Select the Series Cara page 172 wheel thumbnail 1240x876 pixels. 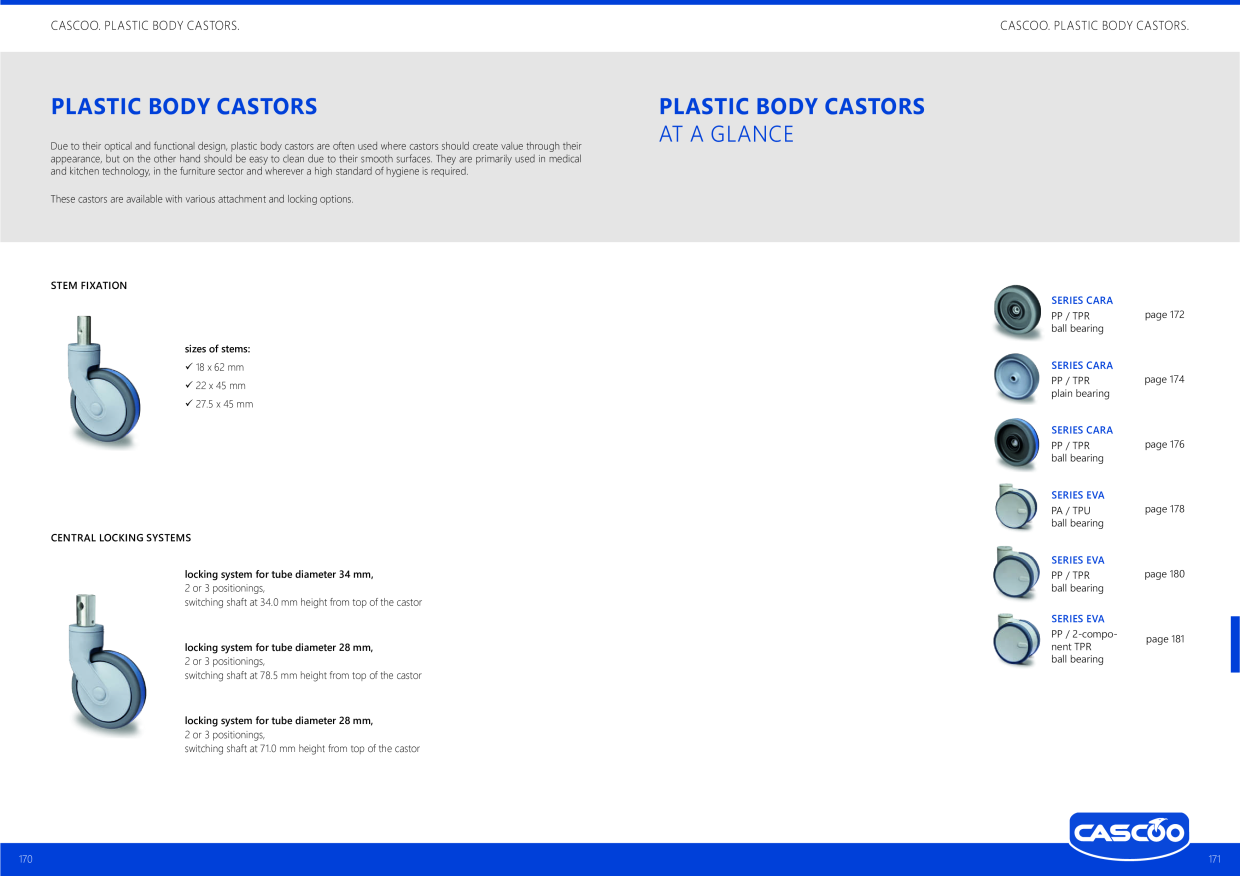point(1017,312)
